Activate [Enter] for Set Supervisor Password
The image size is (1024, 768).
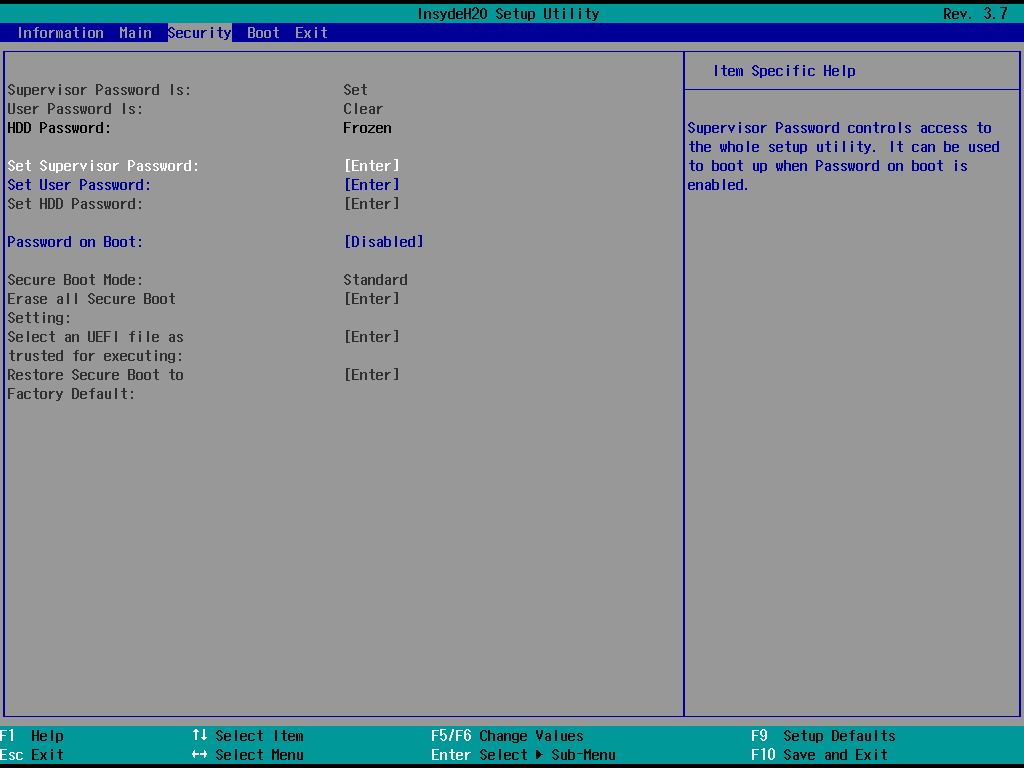[x=372, y=166]
